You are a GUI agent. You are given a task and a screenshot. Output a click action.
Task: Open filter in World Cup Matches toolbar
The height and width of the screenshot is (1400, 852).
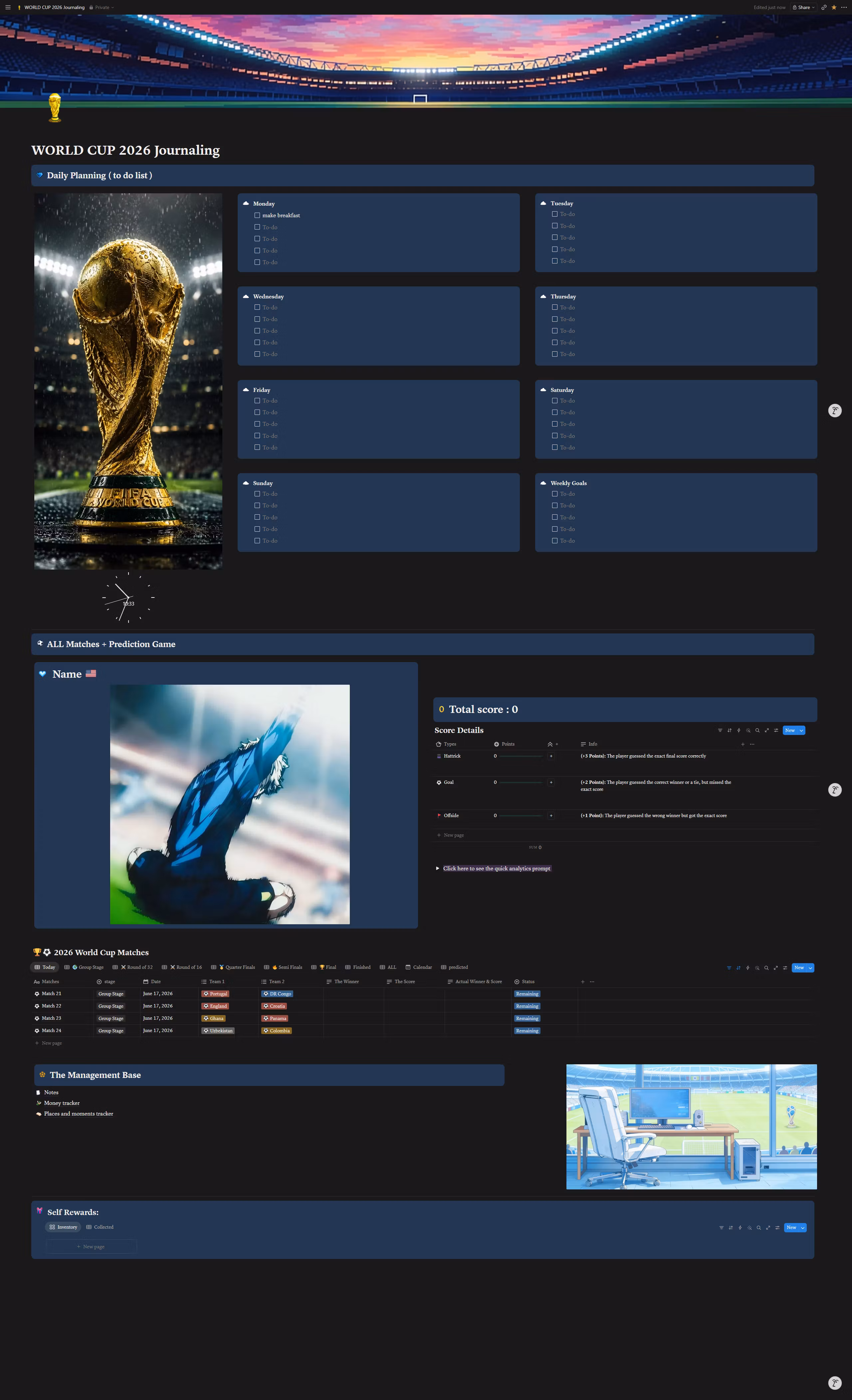[x=729, y=967]
